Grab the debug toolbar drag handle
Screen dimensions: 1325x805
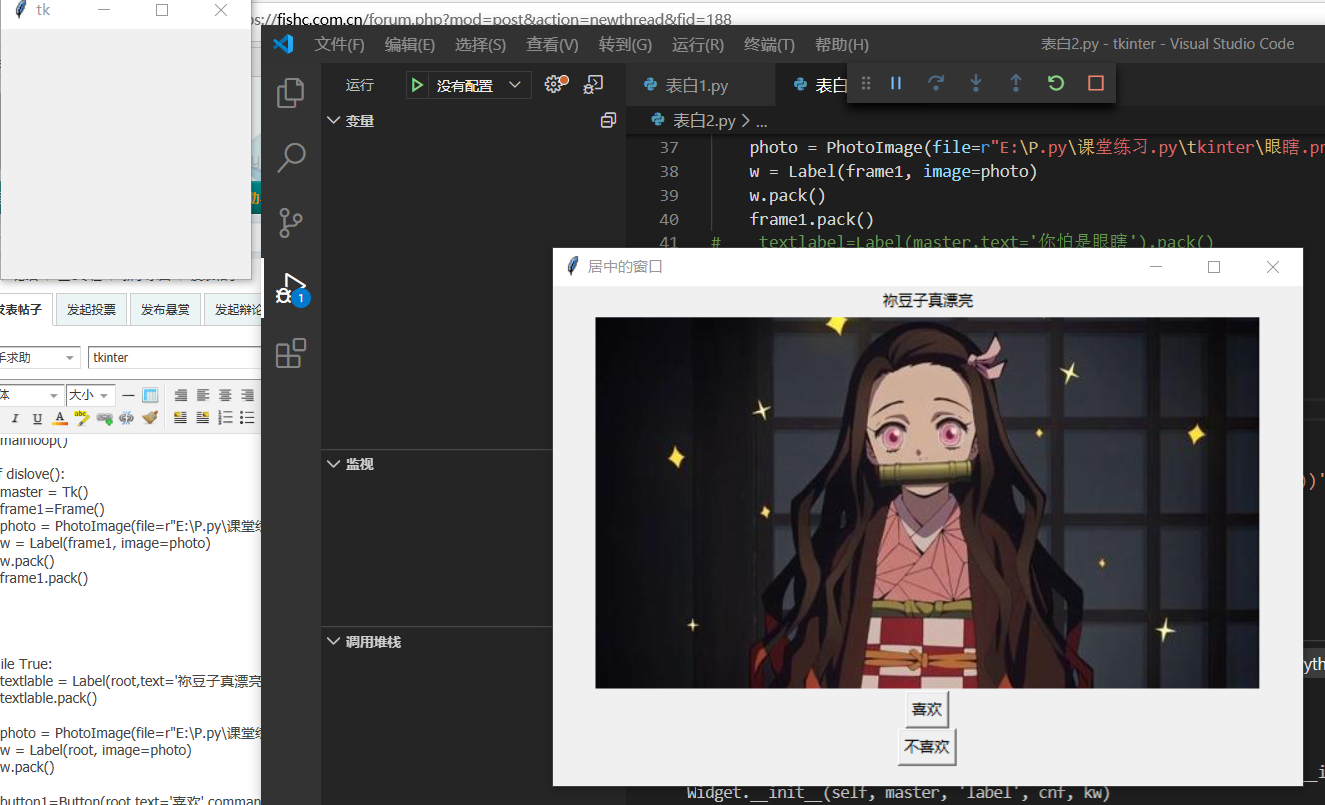866,84
